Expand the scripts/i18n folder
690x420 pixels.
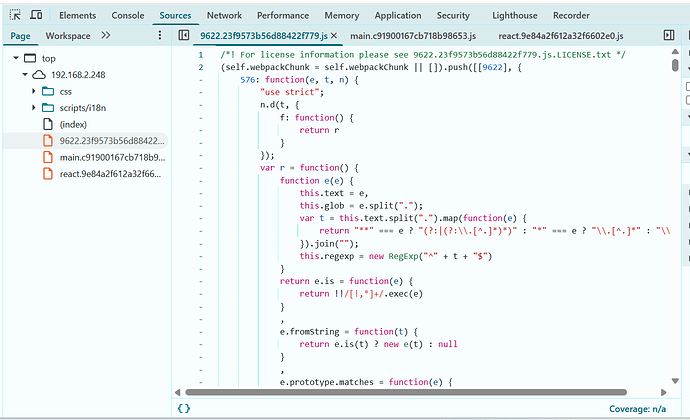33,107
